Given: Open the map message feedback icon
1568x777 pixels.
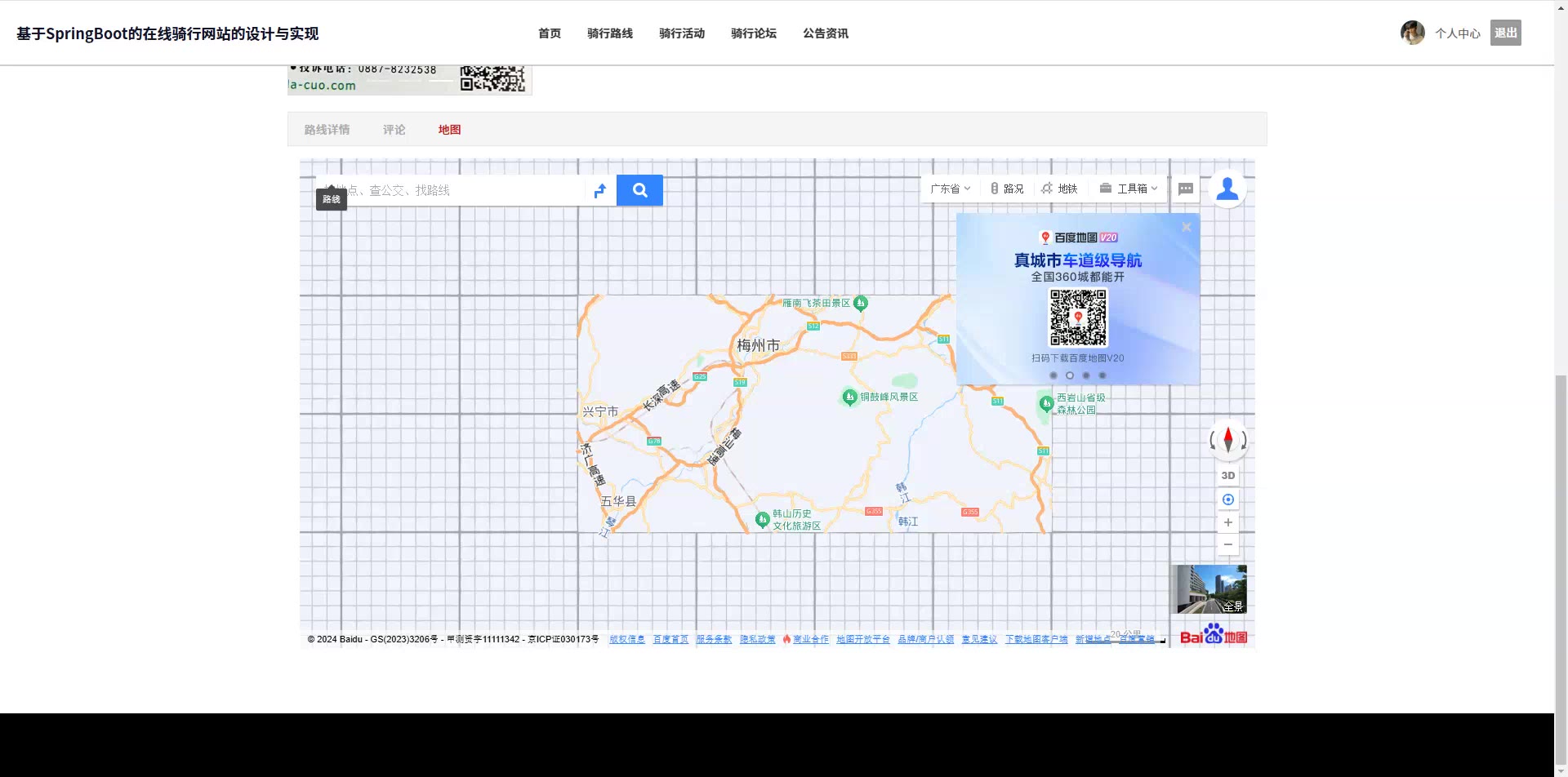Looking at the screenshot, I should pyautogui.click(x=1186, y=189).
